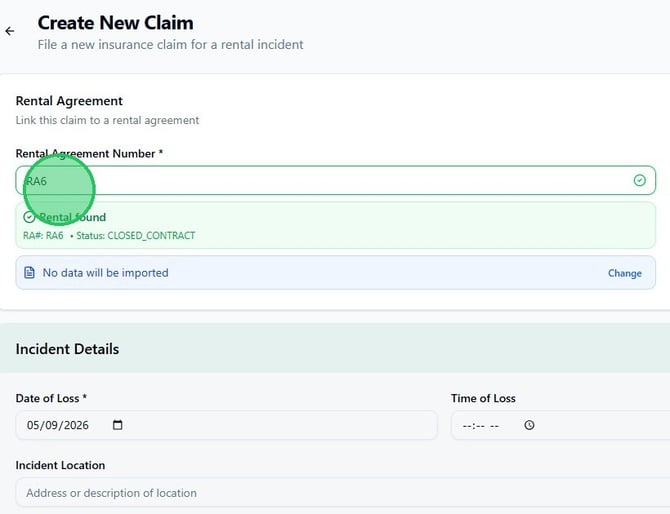Image resolution: width=670 pixels, height=514 pixels.
Task: Click the Link this claim to a rental agreement text
Action: click(107, 120)
